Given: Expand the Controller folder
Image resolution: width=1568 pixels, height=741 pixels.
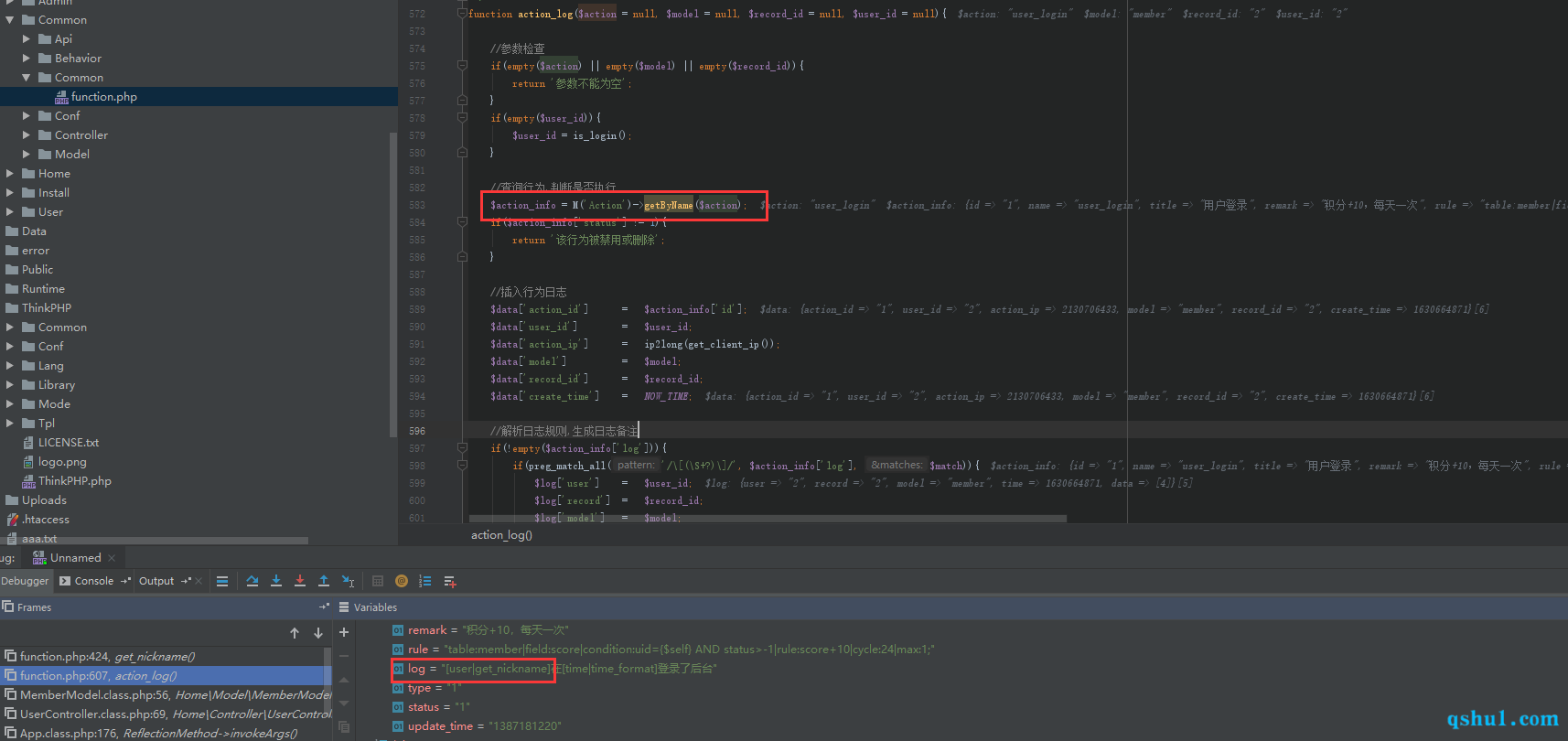Looking at the screenshot, I should coord(27,135).
